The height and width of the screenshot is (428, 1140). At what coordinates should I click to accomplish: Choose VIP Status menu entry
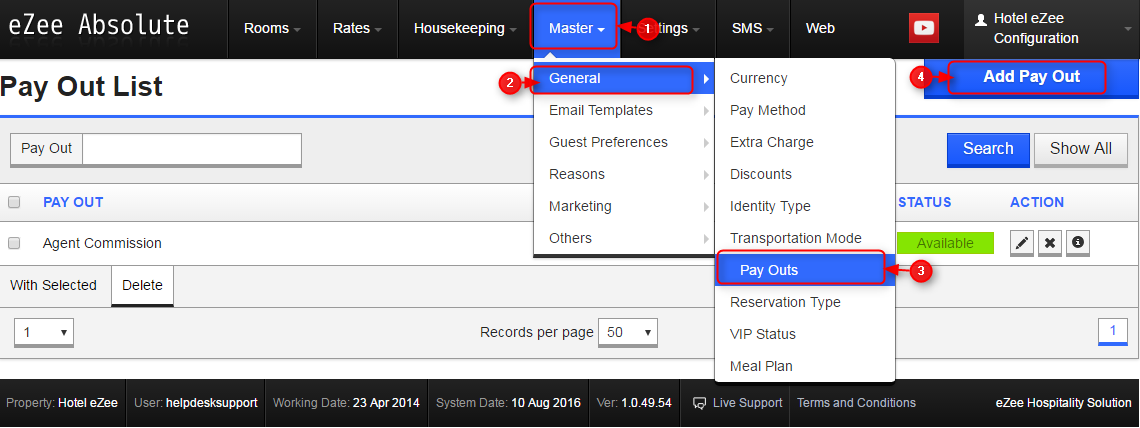[x=805, y=334]
